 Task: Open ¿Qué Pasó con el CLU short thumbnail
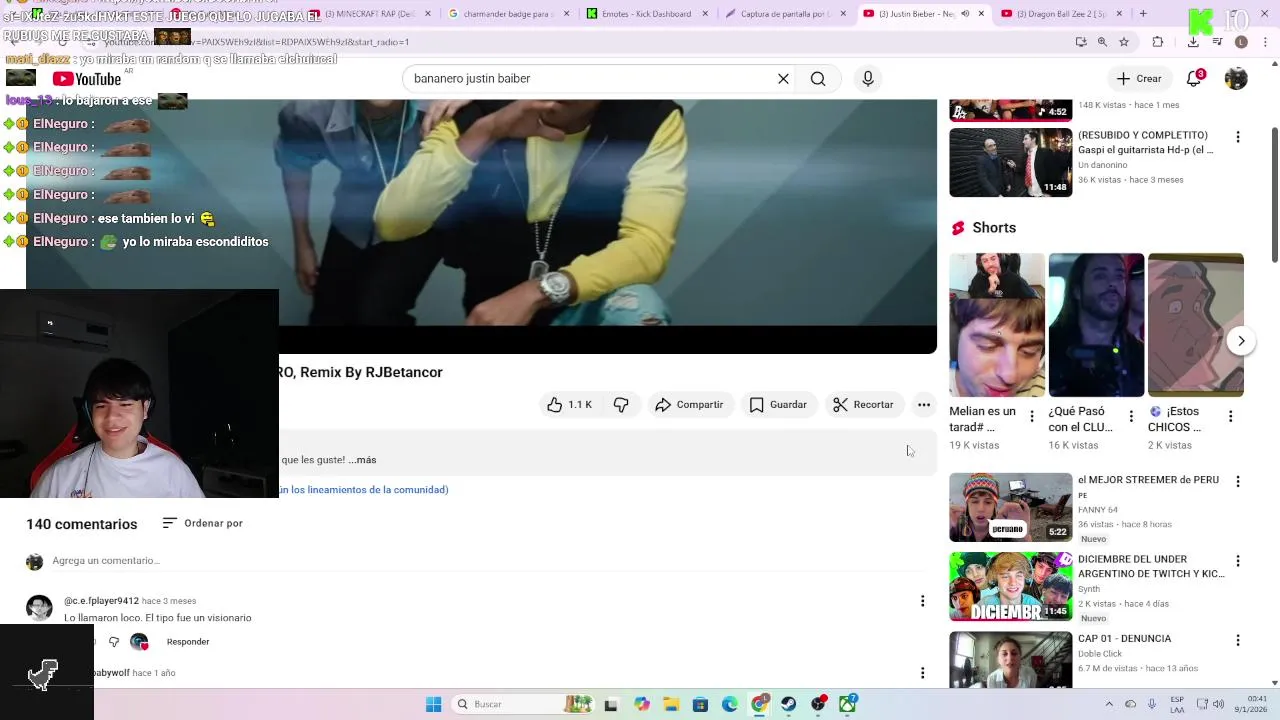[x=1096, y=325]
